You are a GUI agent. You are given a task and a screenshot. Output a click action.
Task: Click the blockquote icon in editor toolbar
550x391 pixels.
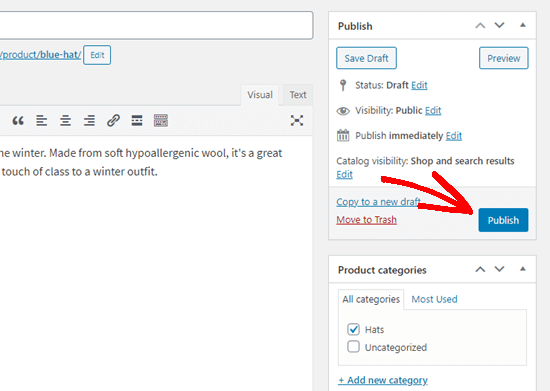click(18, 121)
